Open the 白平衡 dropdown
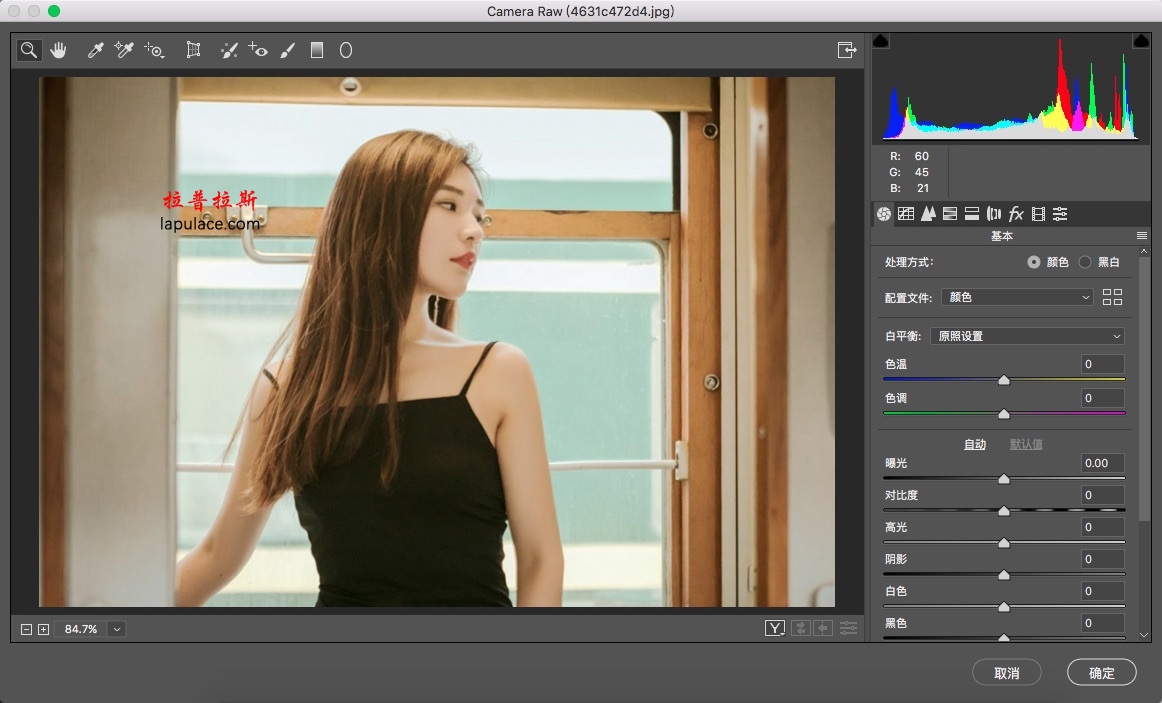Screen dimensions: 1162x703 coord(1027,336)
